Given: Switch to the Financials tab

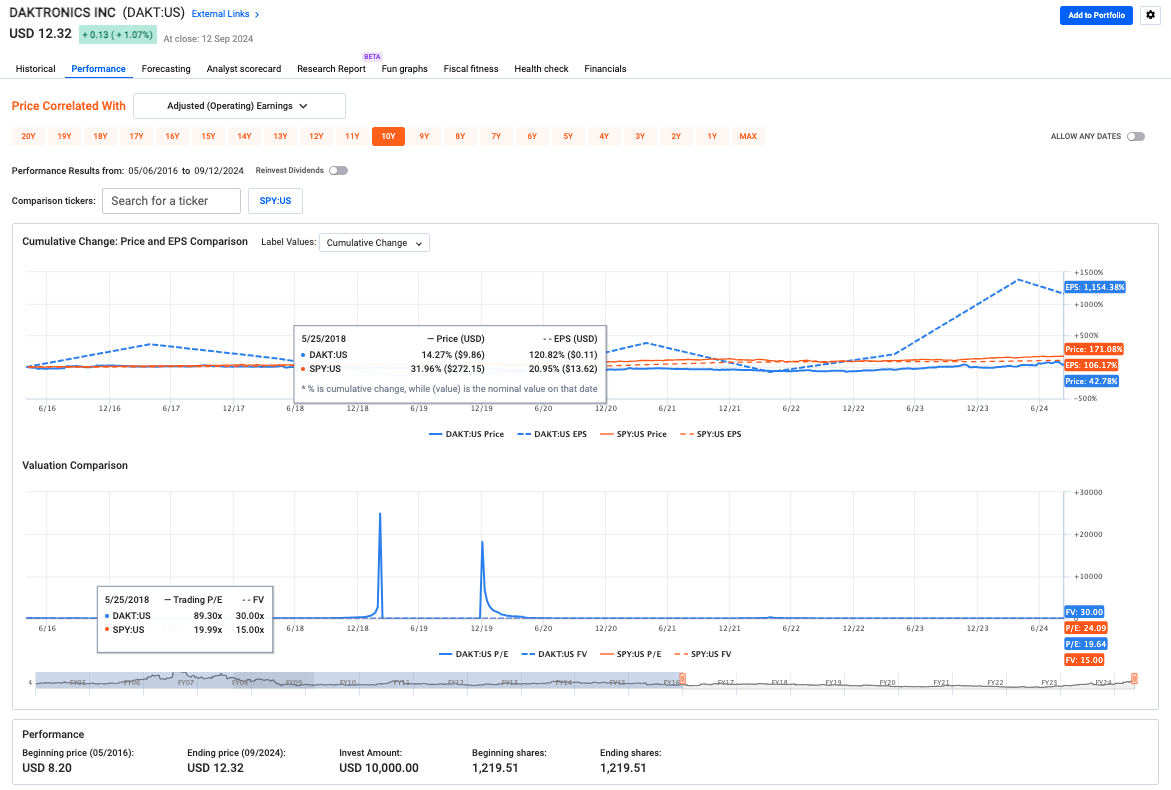Looking at the screenshot, I should coord(605,69).
